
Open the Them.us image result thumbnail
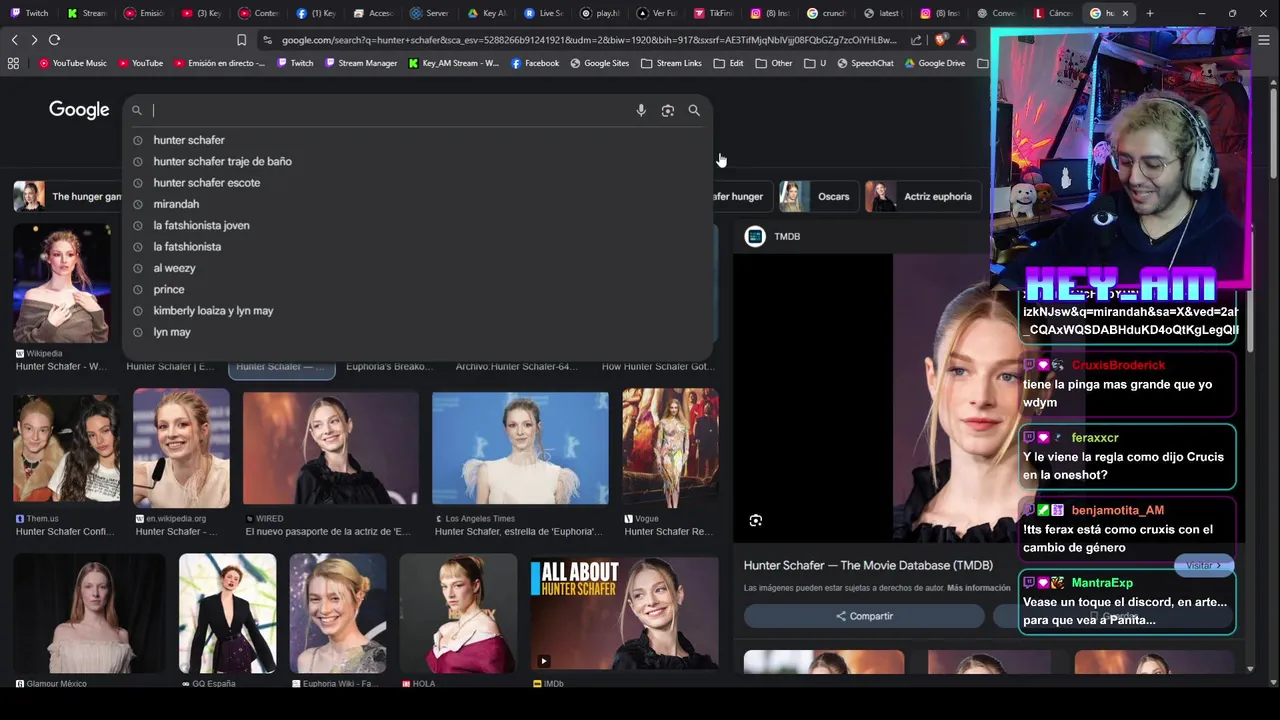66,449
